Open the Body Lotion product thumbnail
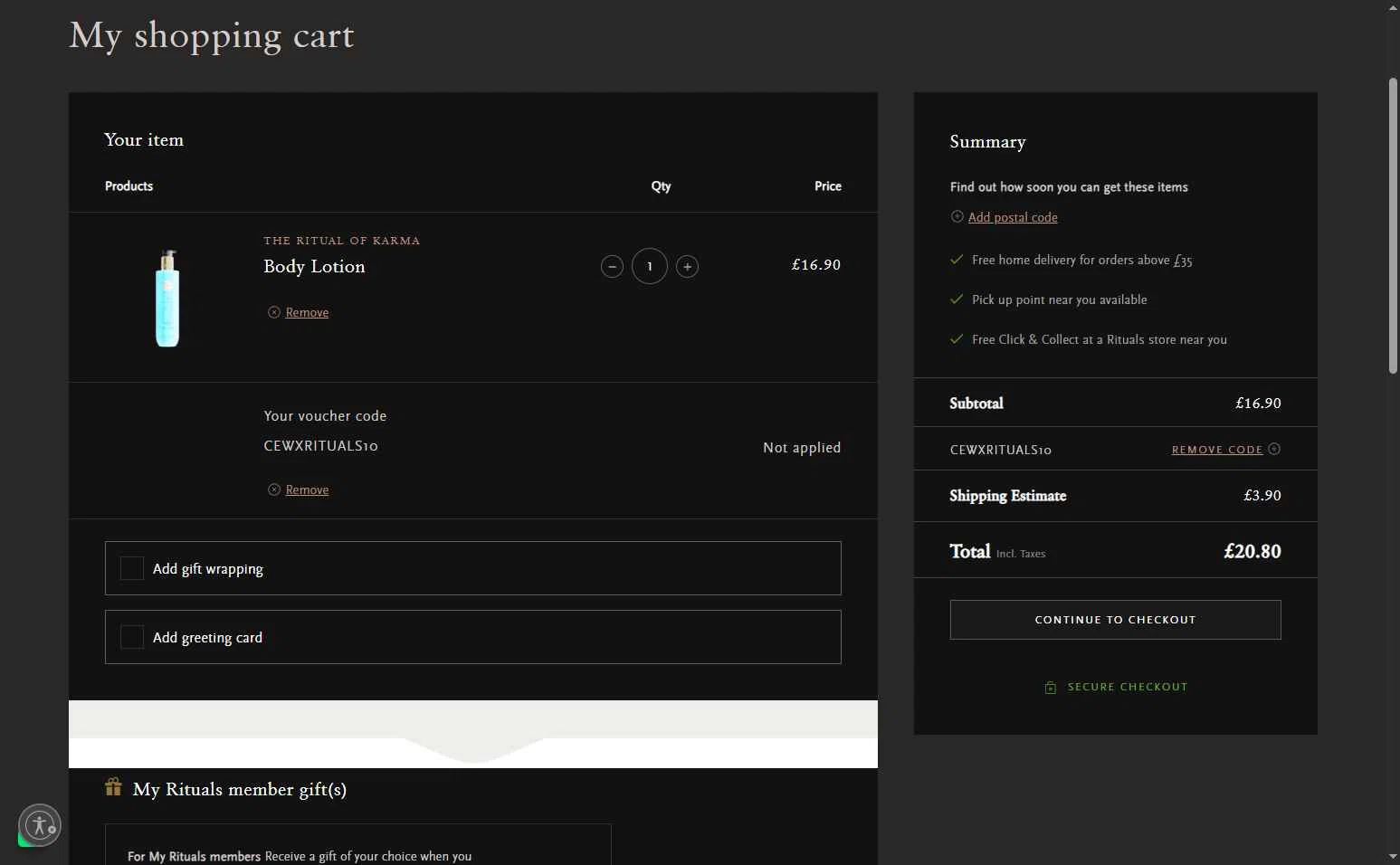The image size is (1400, 865). pos(167,298)
